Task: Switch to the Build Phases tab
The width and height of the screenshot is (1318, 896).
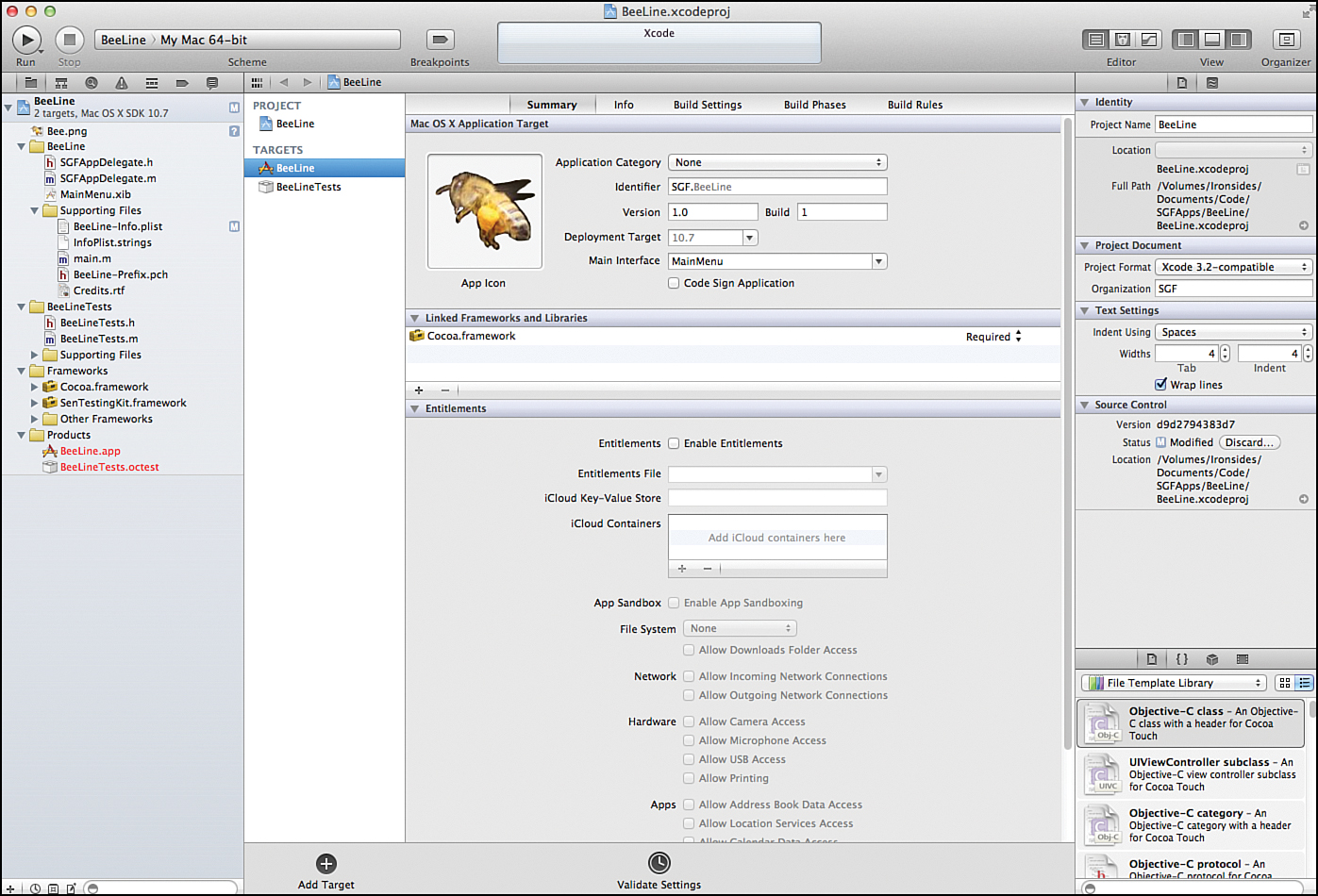Action: point(815,105)
